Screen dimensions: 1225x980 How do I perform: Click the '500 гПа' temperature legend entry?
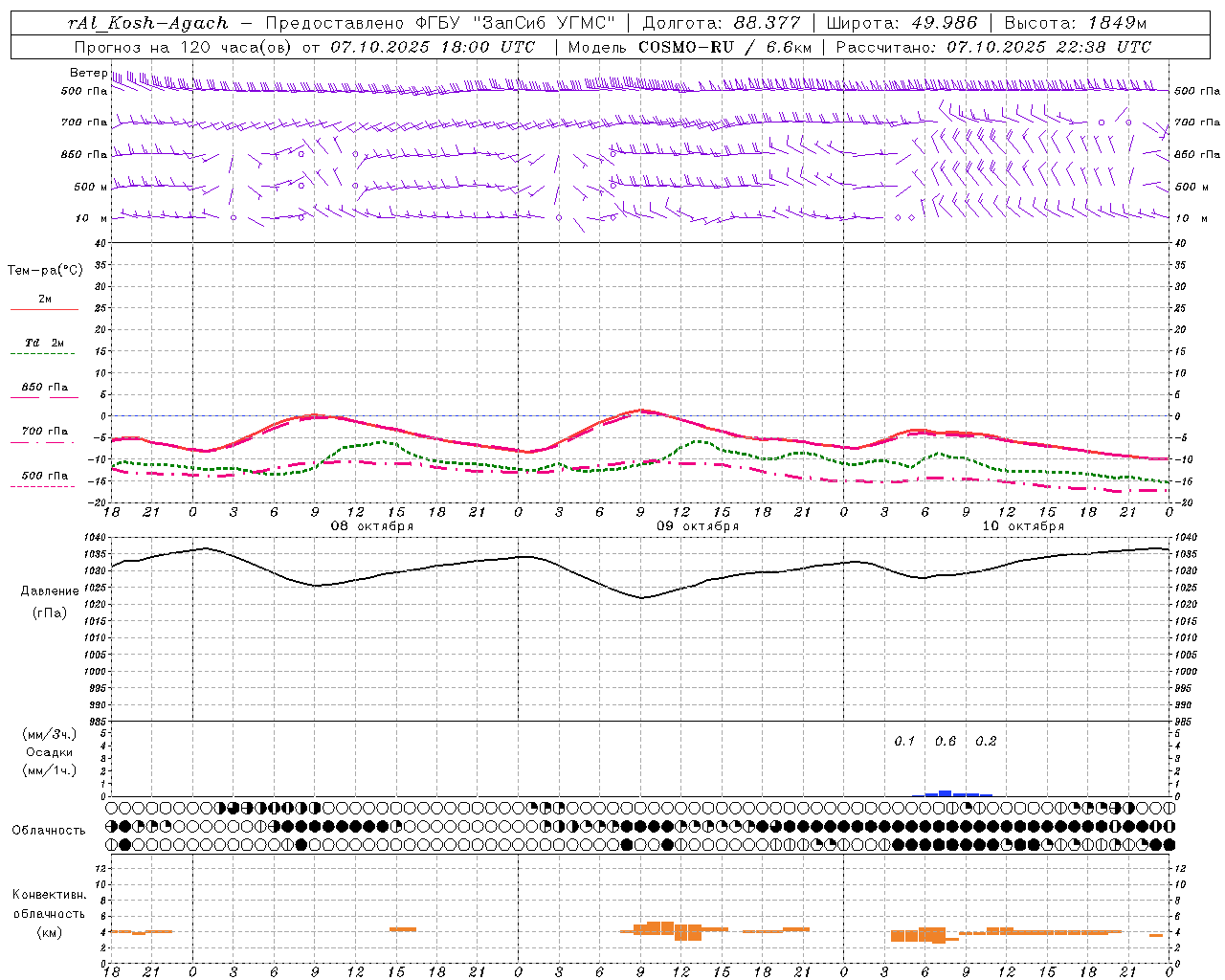(45, 476)
